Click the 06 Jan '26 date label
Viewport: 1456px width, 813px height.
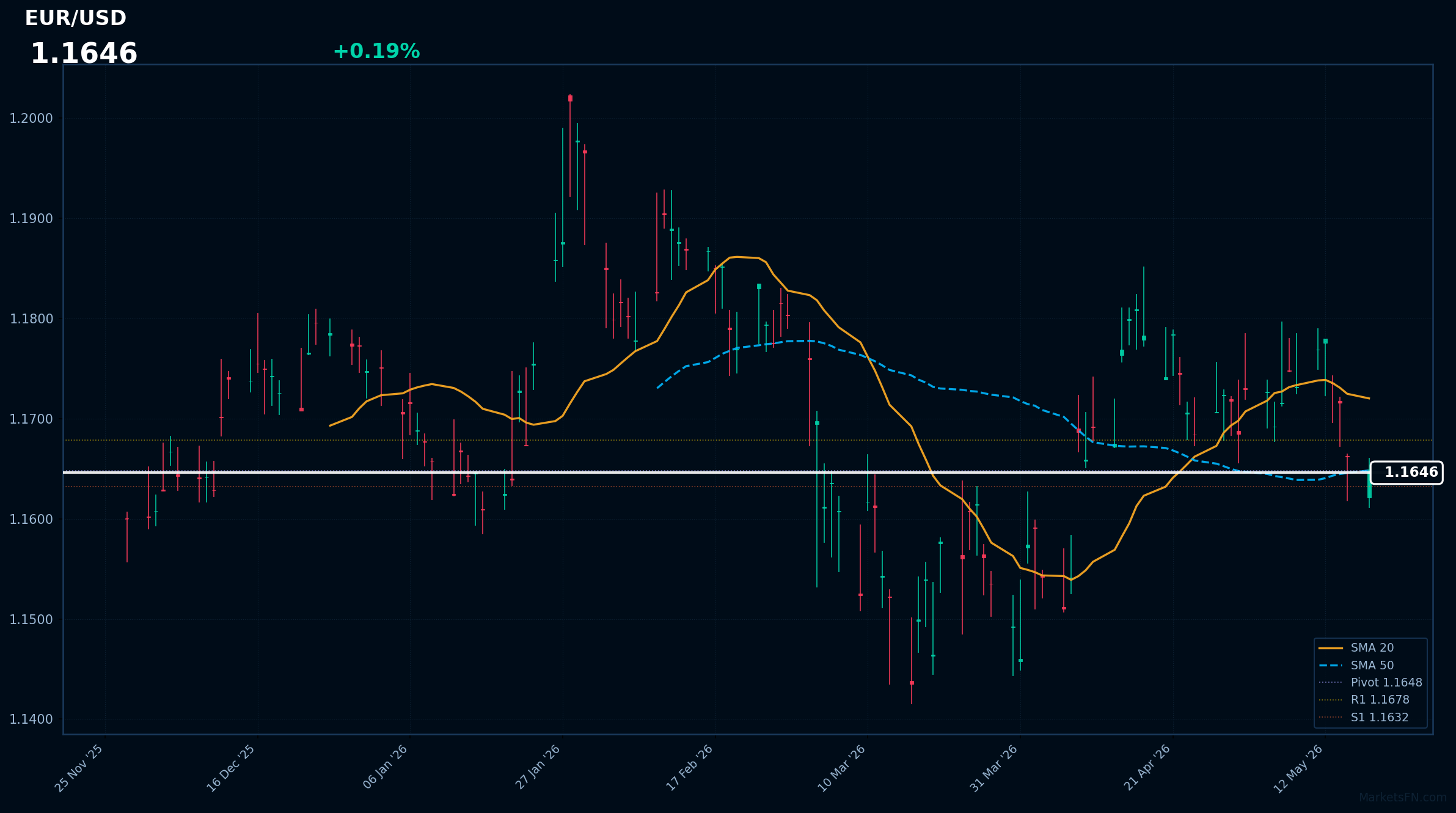(x=385, y=767)
